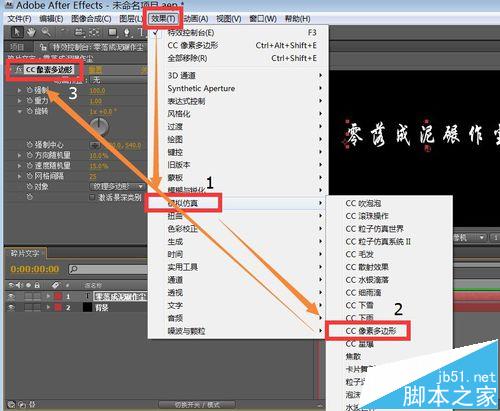The image size is (500, 411).
Task: Click stopwatch next to 网格间隔
Action: click(x=30, y=176)
